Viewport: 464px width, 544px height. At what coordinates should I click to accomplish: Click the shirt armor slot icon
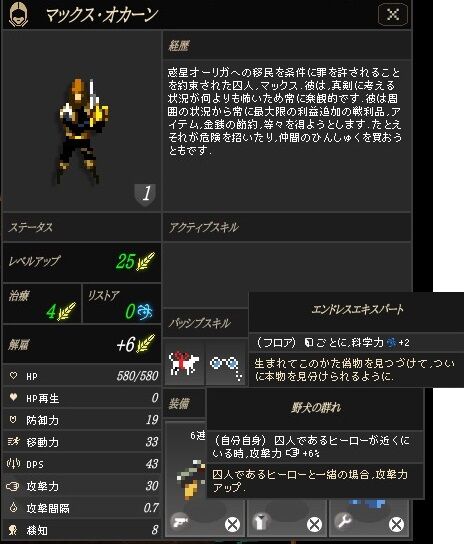261,522
